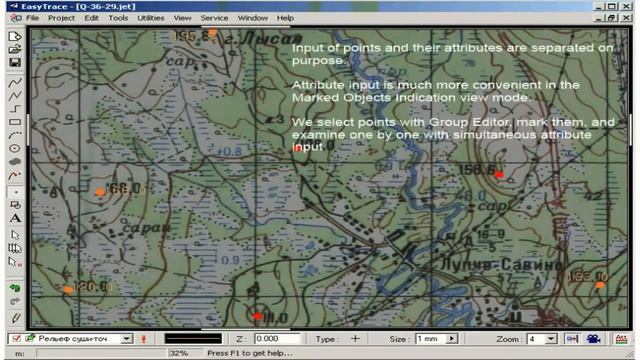Screen dimensions: 640x360
Task: Click the red text-underline icon at bottom right
Action: tap(621, 339)
